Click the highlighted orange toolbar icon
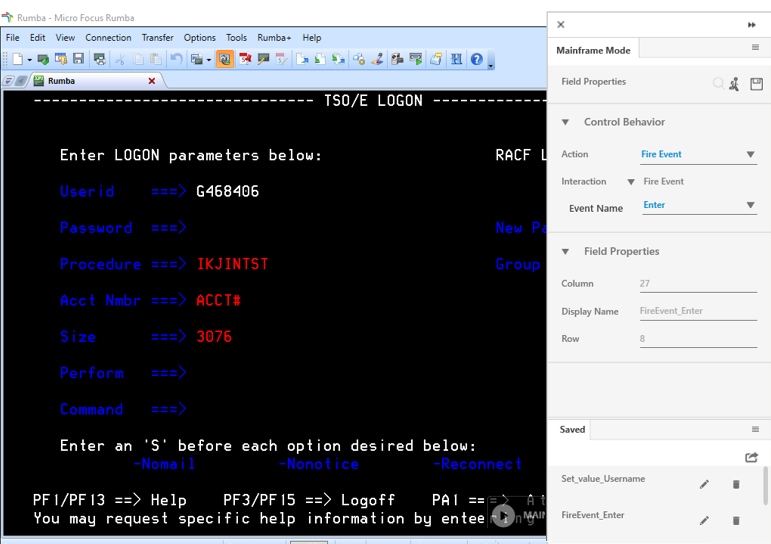Image resolution: width=771 pixels, height=544 pixels. [x=225, y=60]
